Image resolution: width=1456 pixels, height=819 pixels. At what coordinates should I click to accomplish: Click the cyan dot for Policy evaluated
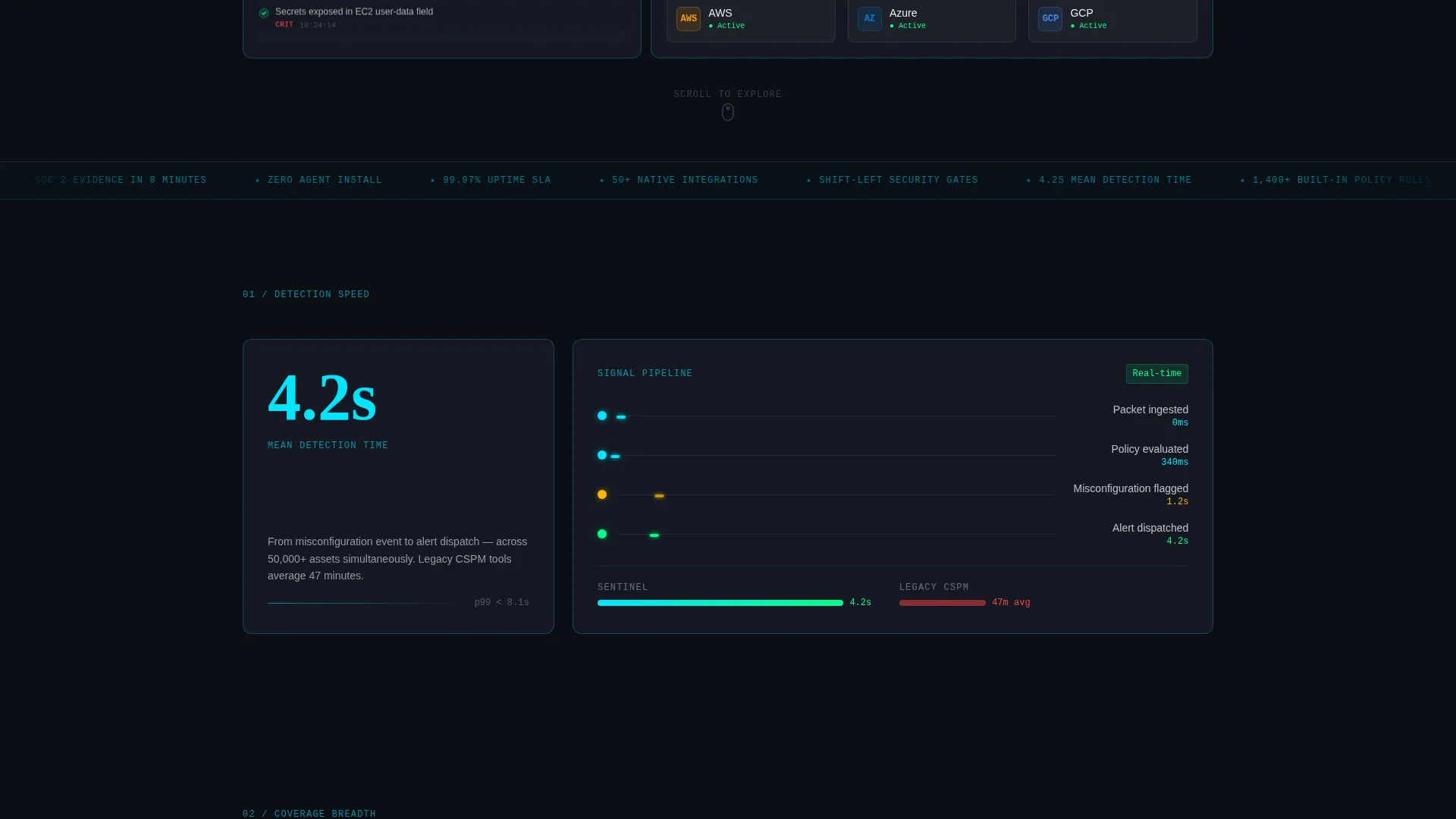tap(602, 455)
